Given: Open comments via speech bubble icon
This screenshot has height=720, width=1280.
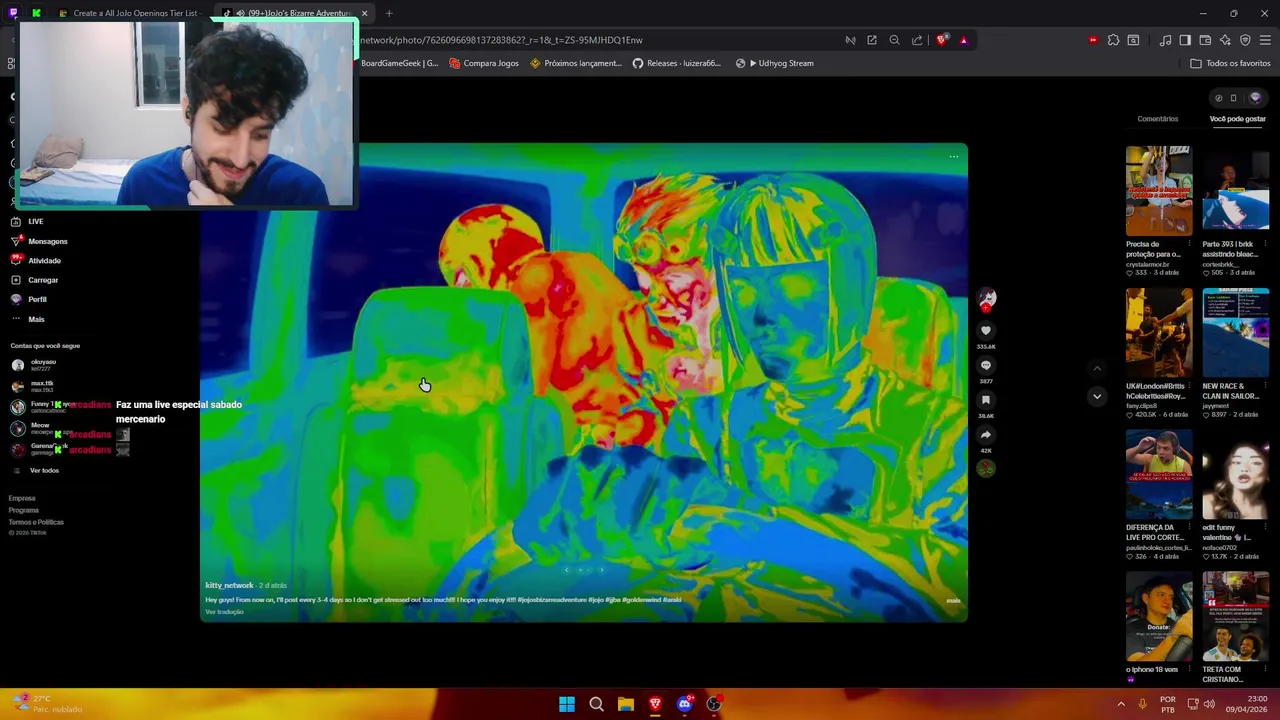Looking at the screenshot, I should point(985,365).
